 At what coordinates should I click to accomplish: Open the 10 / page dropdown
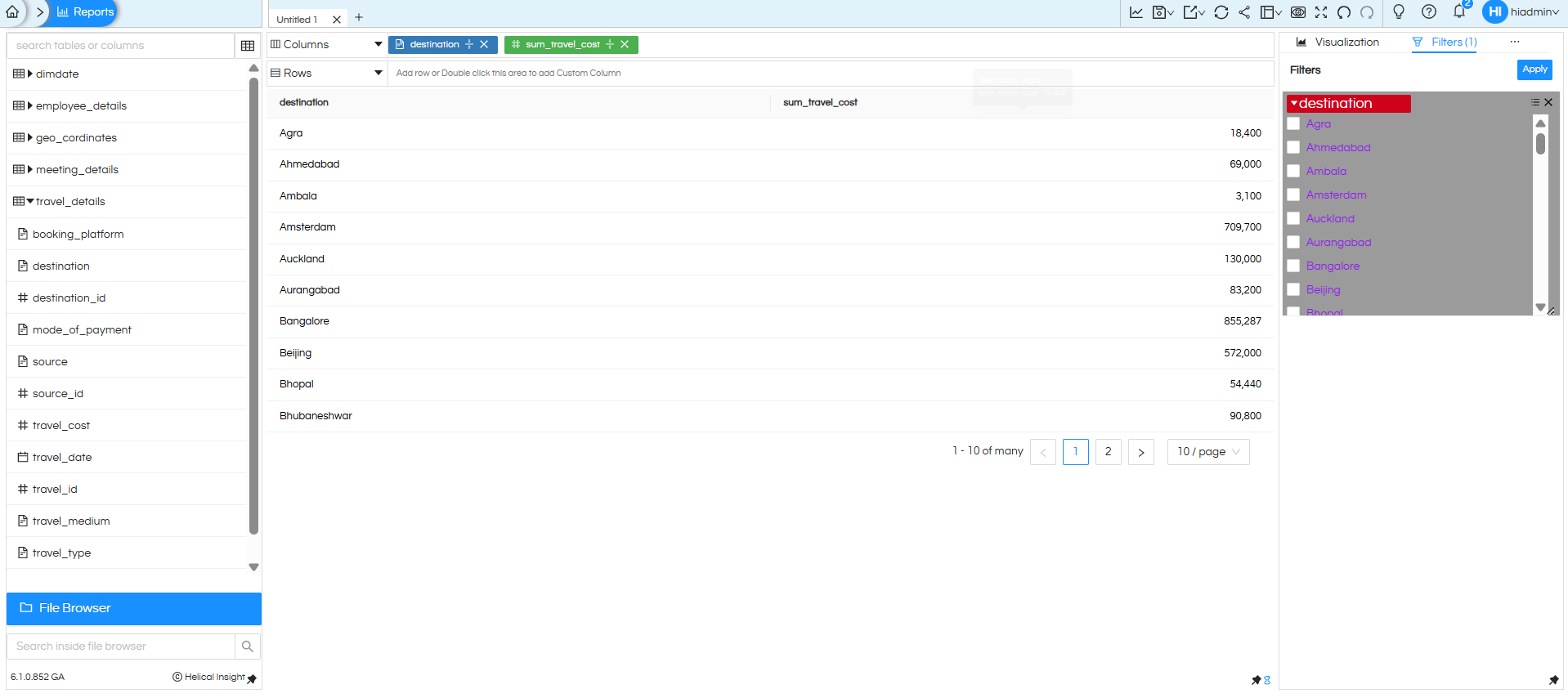pos(1207,452)
